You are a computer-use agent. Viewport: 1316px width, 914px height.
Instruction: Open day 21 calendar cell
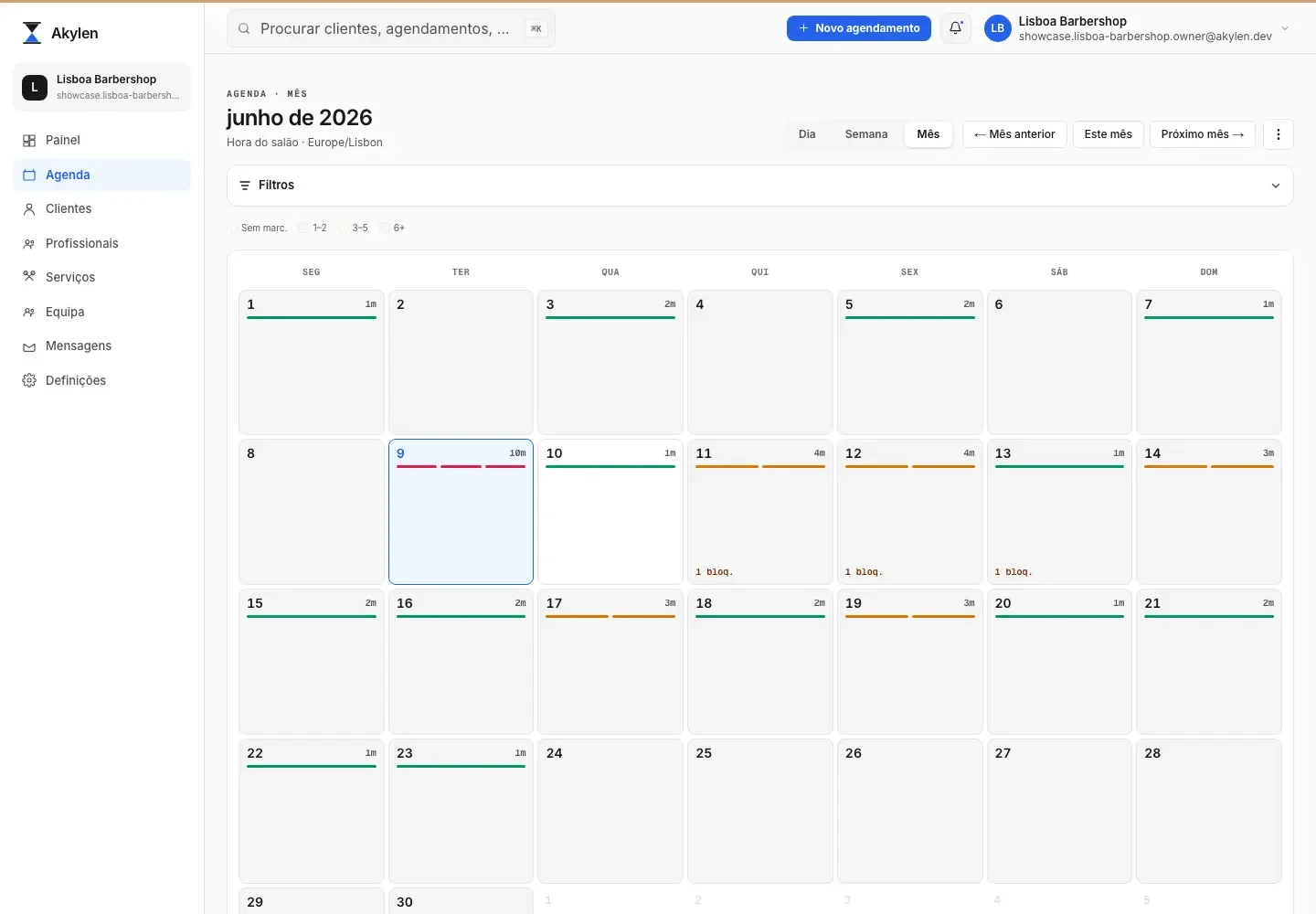(1209, 662)
